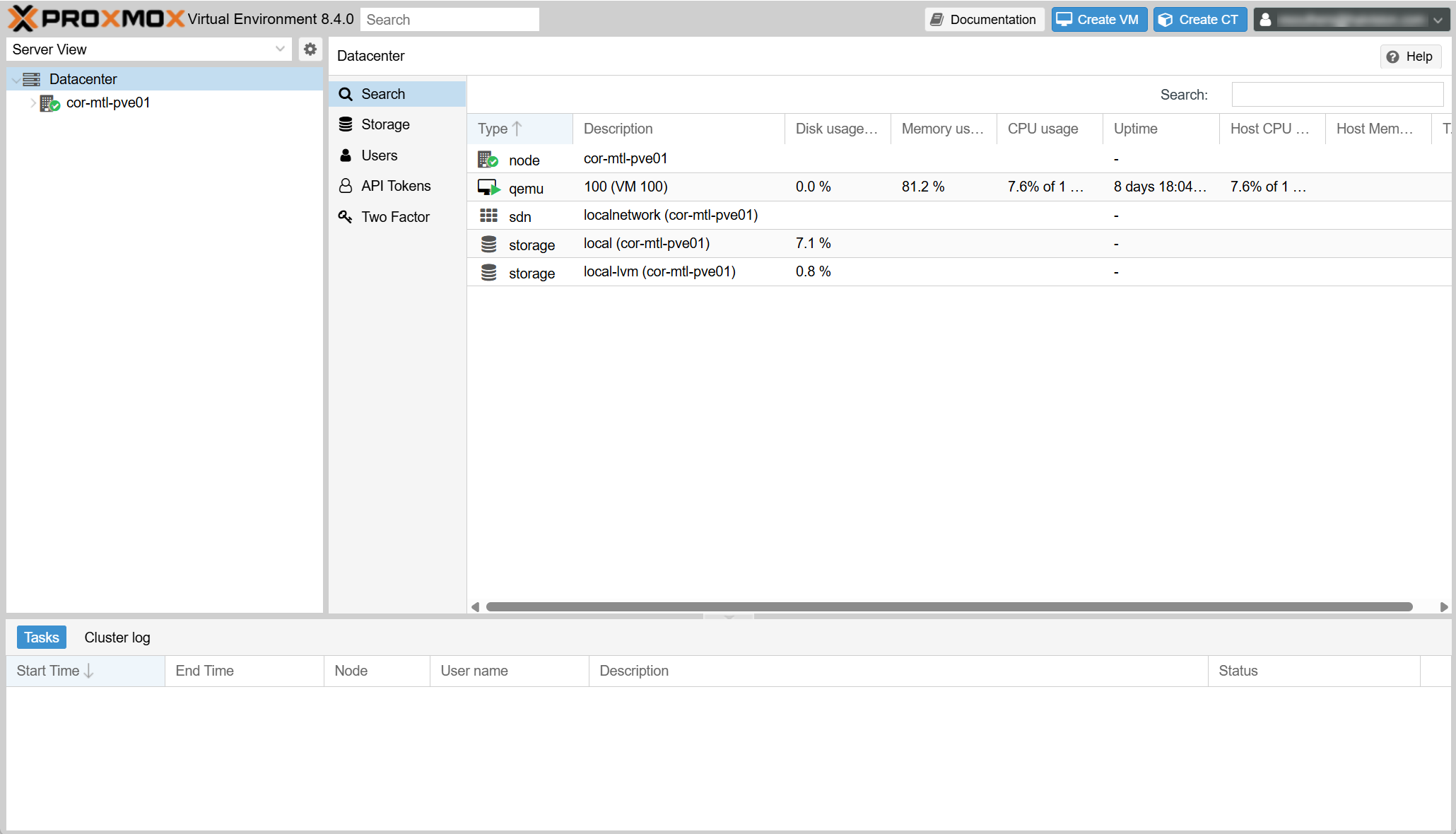The height and width of the screenshot is (834, 1456).
Task: Open the Storage menu item
Action: click(397, 124)
